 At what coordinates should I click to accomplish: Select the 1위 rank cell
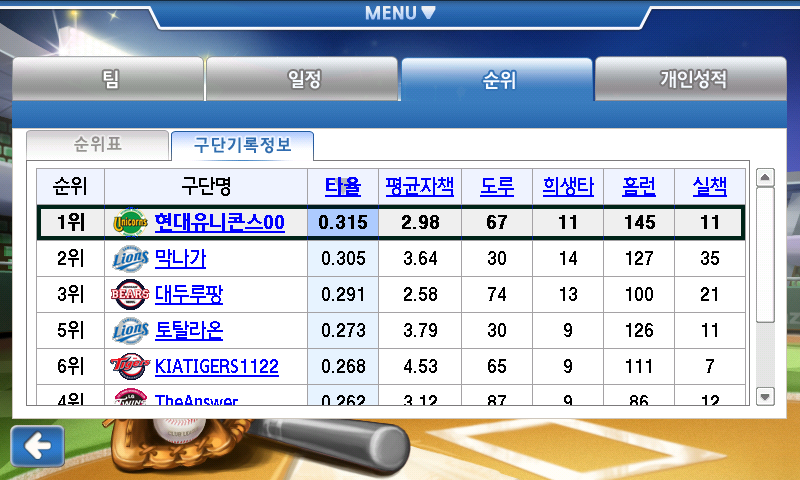coord(70,222)
